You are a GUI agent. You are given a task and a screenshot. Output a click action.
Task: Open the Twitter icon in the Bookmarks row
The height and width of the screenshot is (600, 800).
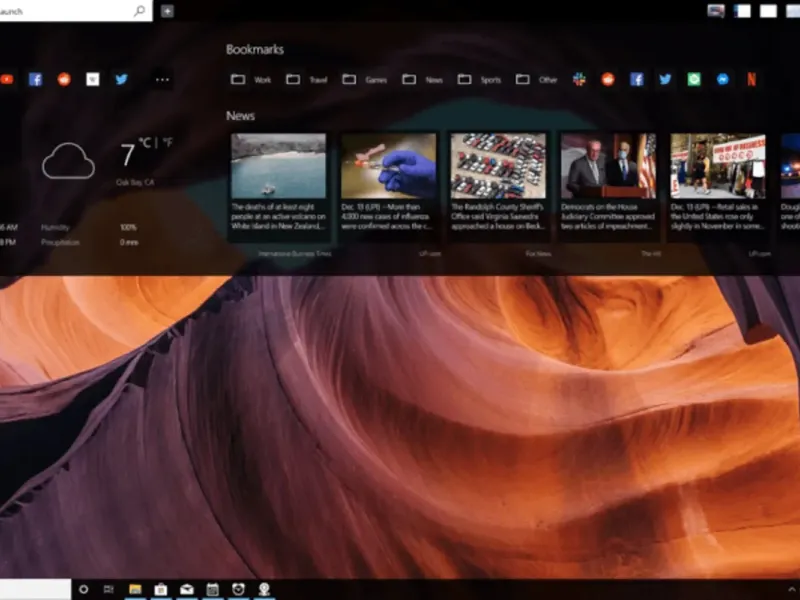[665, 79]
